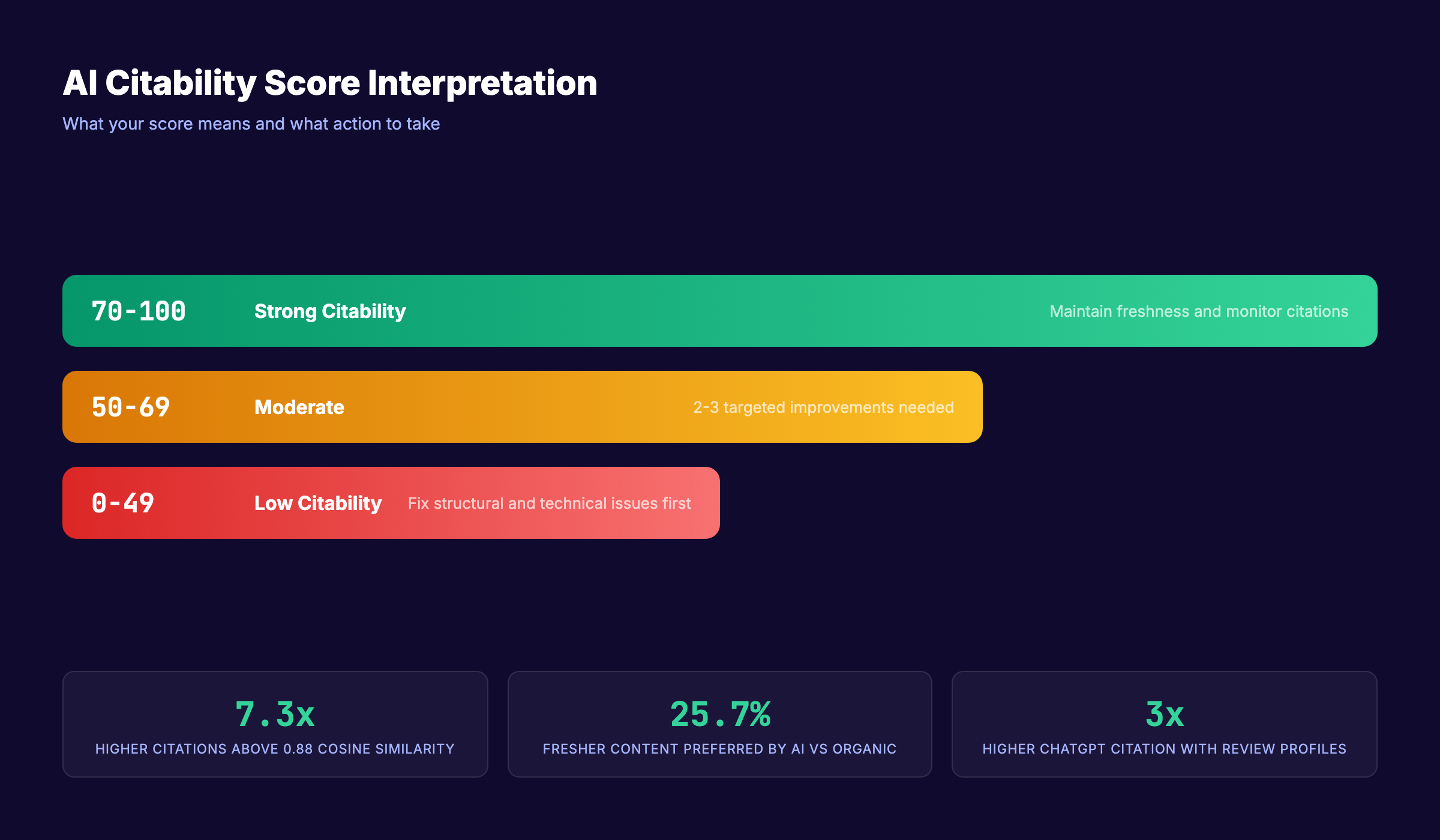This screenshot has height=840, width=1440.
Task: Select the cosine similarity caption text
Action: tap(275, 749)
